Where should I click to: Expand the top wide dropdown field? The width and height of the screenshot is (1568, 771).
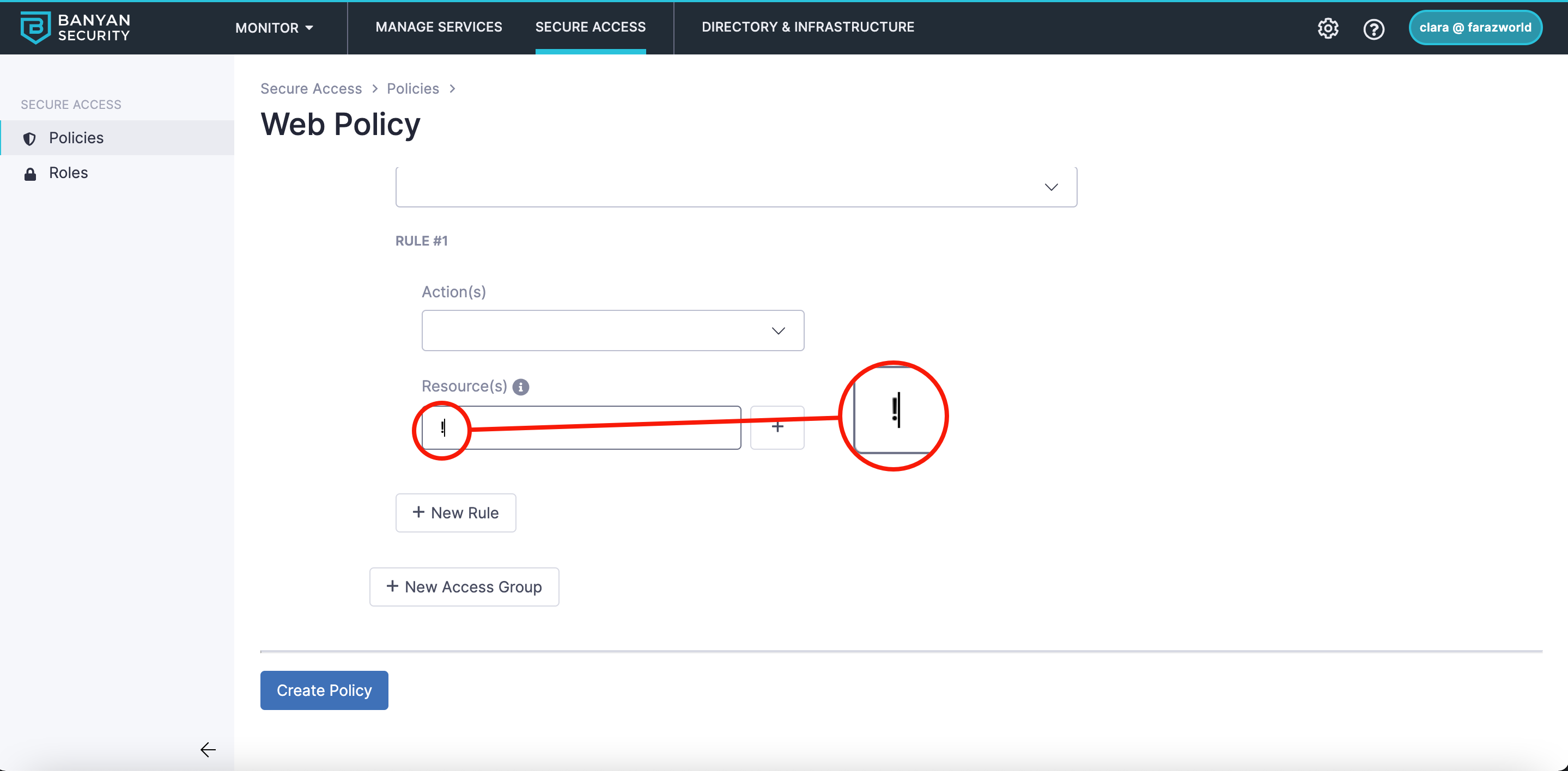pos(736,187)
